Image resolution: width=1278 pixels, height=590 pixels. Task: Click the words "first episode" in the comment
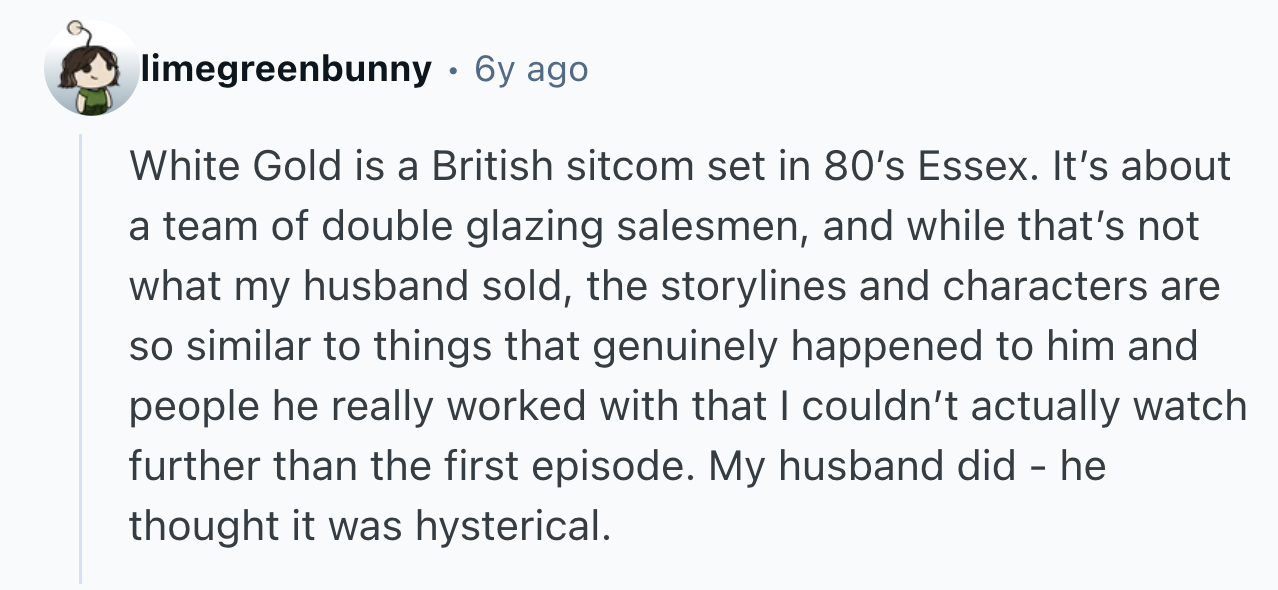[570, 466]
